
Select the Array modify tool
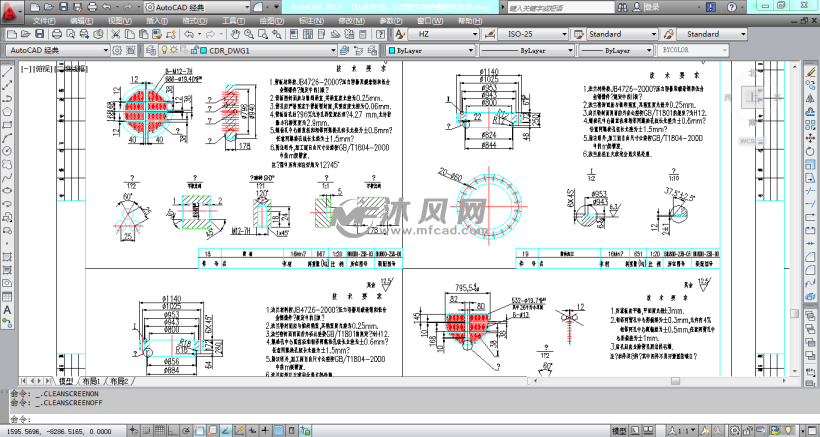tap(811, 124)
